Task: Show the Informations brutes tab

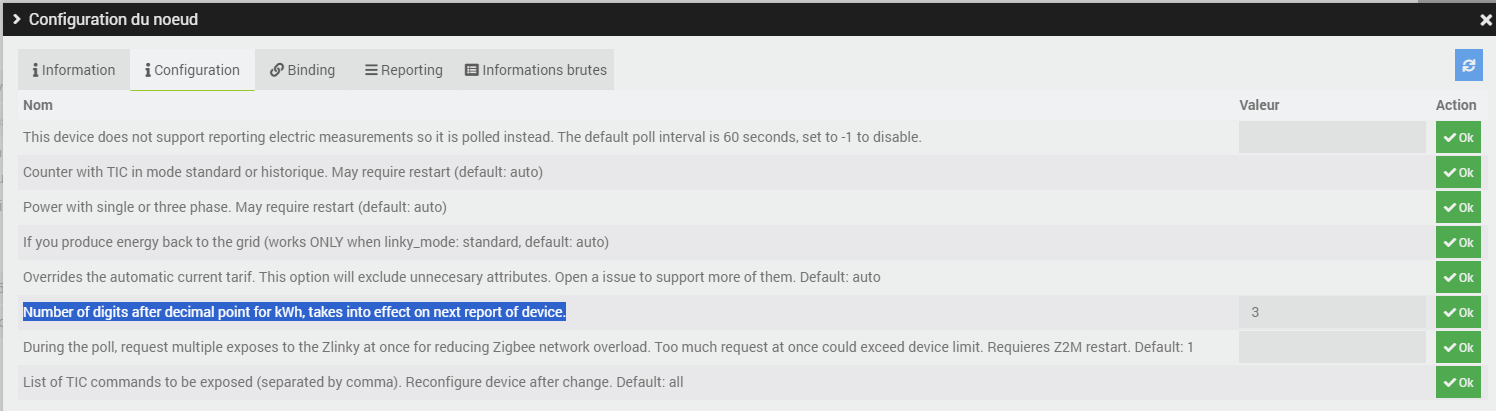Action: click(535, 70)
